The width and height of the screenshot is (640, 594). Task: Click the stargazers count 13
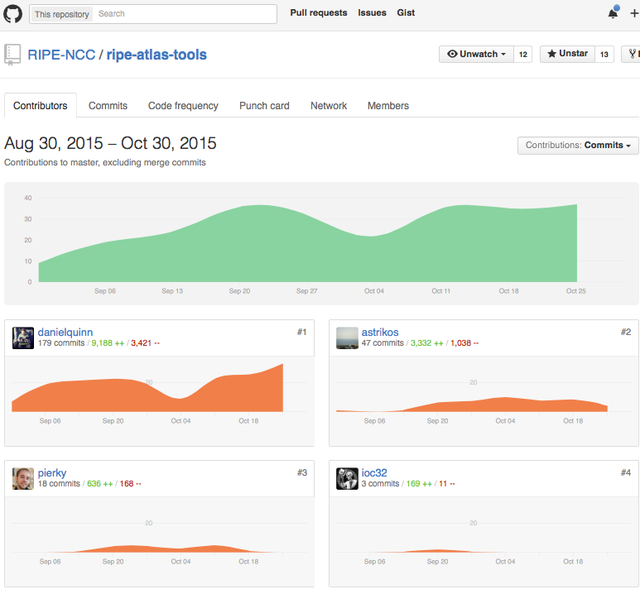coord(604,54)
